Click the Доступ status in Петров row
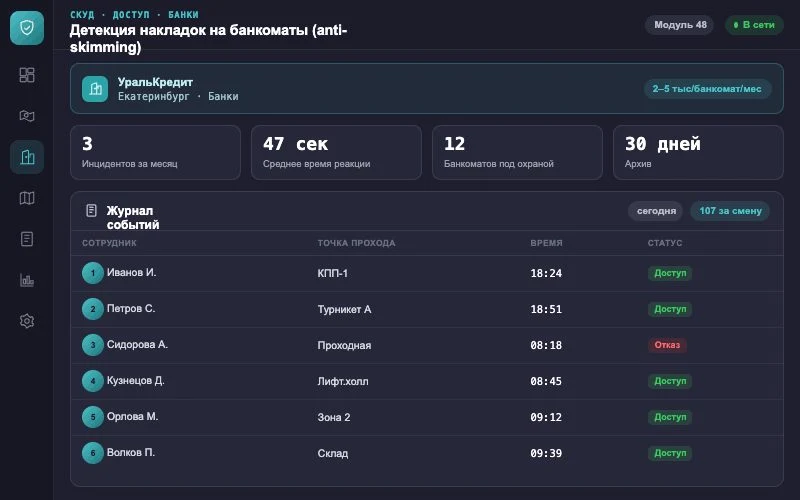This screenshot has width=800, height=500. coord(670,309)
